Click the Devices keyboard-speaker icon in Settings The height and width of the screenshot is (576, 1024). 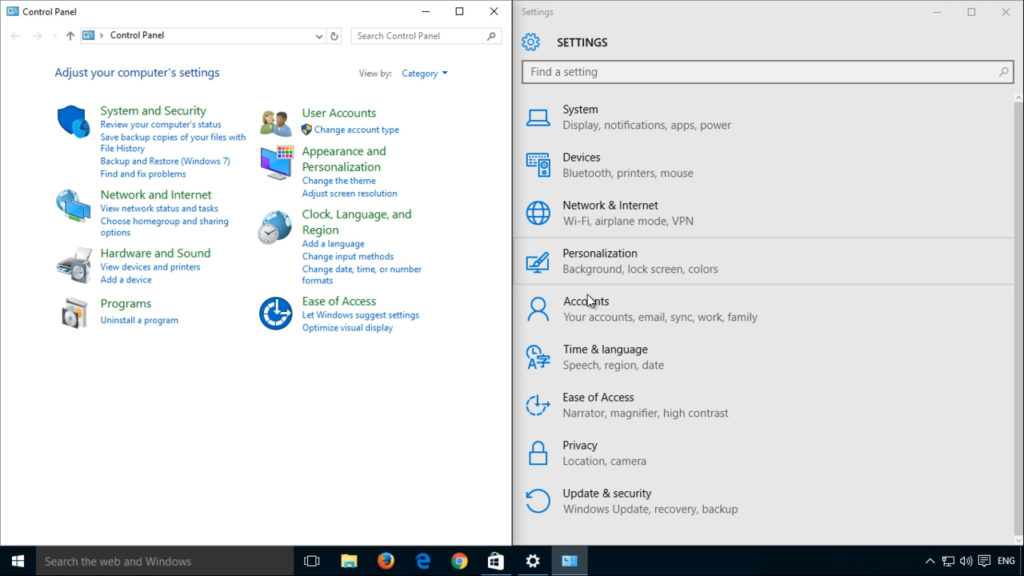[538, 165]
